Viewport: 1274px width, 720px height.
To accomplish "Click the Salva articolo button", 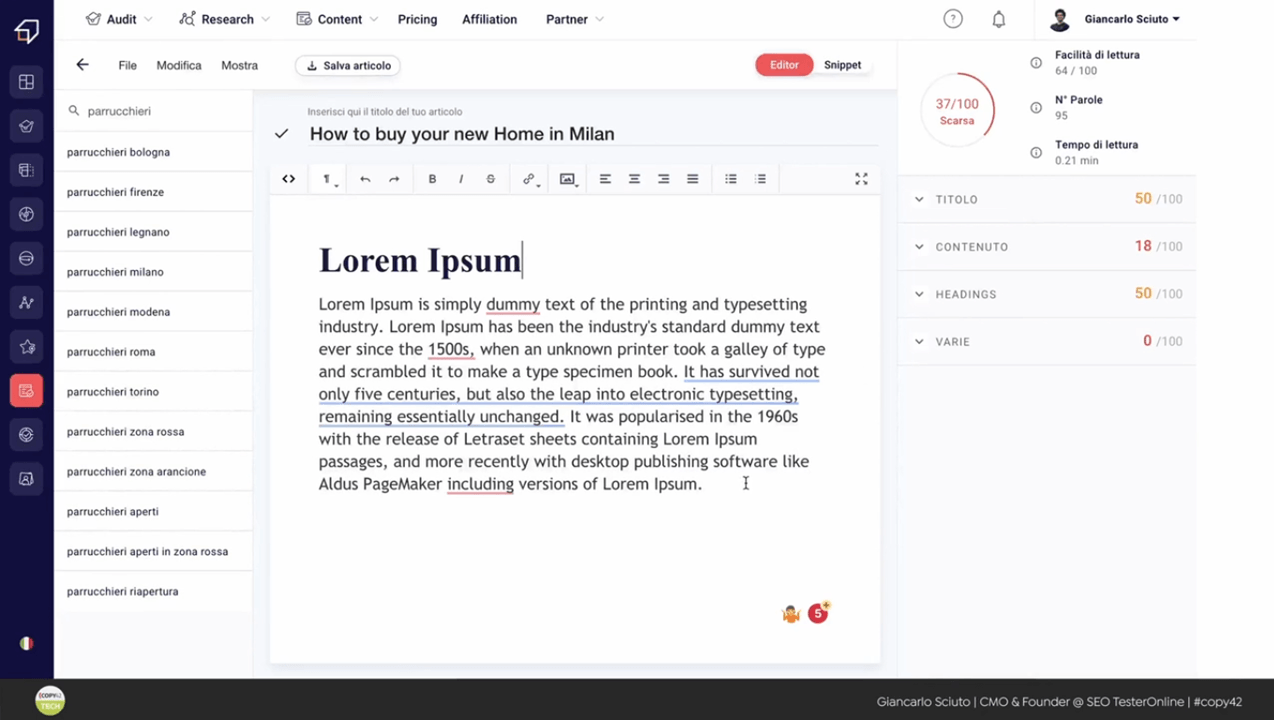I will tap(348, 65).
